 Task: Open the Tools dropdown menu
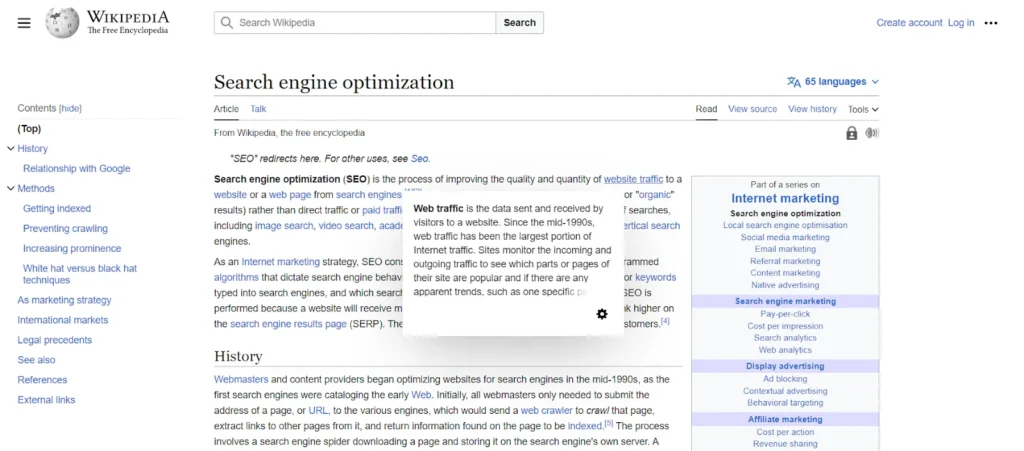863,109
